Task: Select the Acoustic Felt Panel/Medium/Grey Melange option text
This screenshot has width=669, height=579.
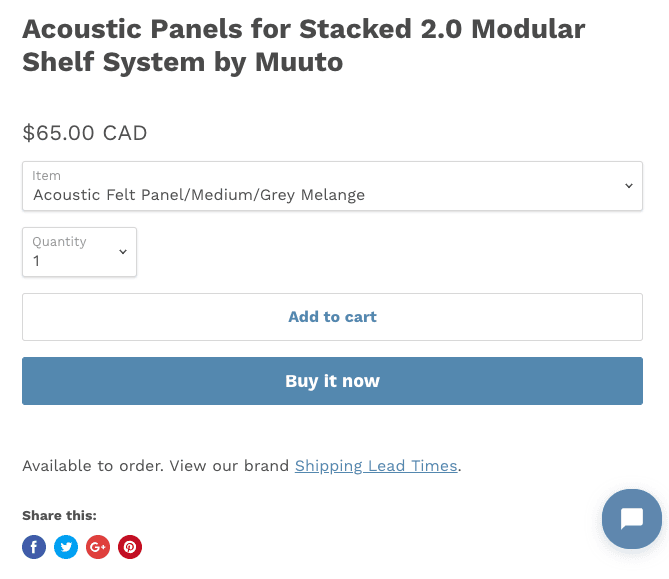Action: point(199,195)
